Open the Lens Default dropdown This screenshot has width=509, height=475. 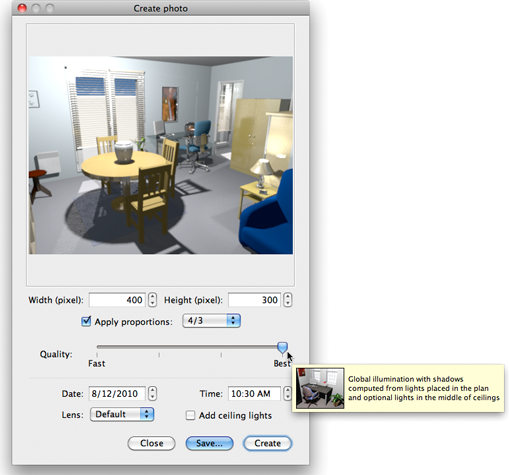122,414
